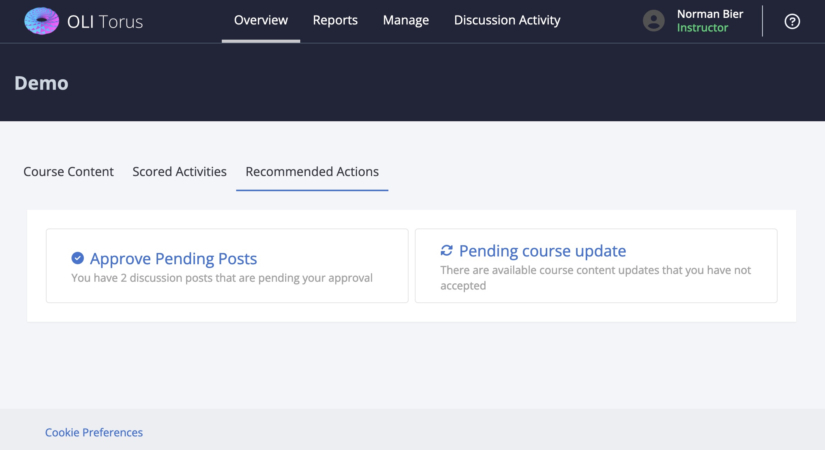Click the OLI Torus brand text

click(105, 22)
